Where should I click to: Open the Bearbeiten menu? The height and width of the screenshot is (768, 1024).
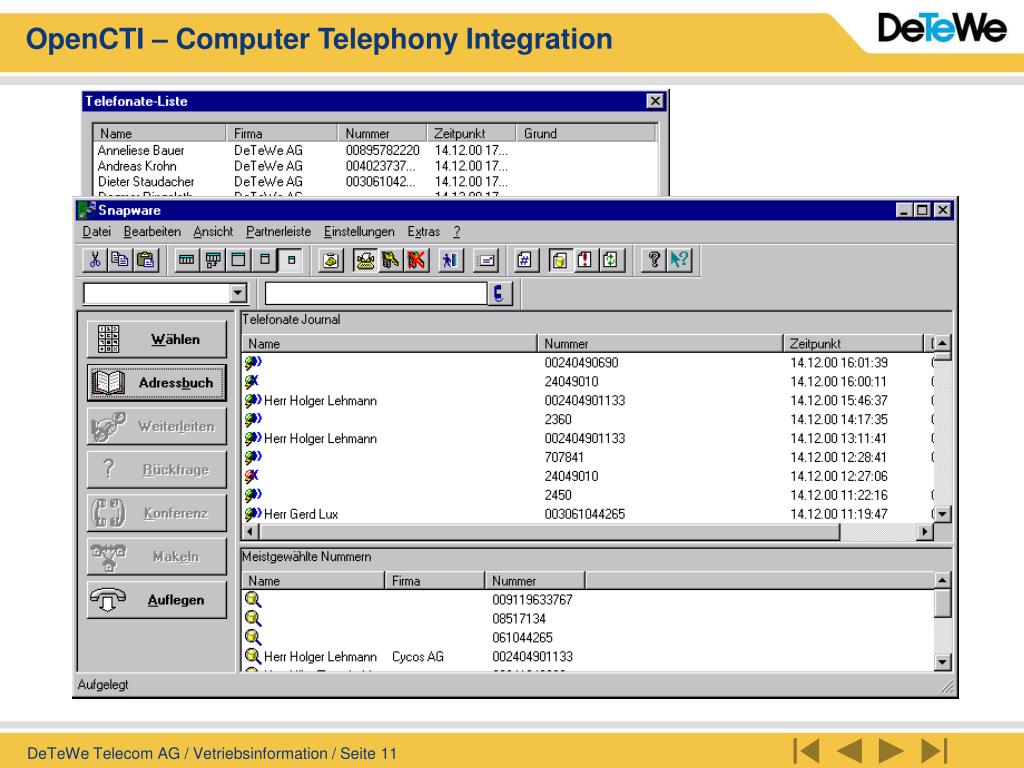click(x=152, y=232)
